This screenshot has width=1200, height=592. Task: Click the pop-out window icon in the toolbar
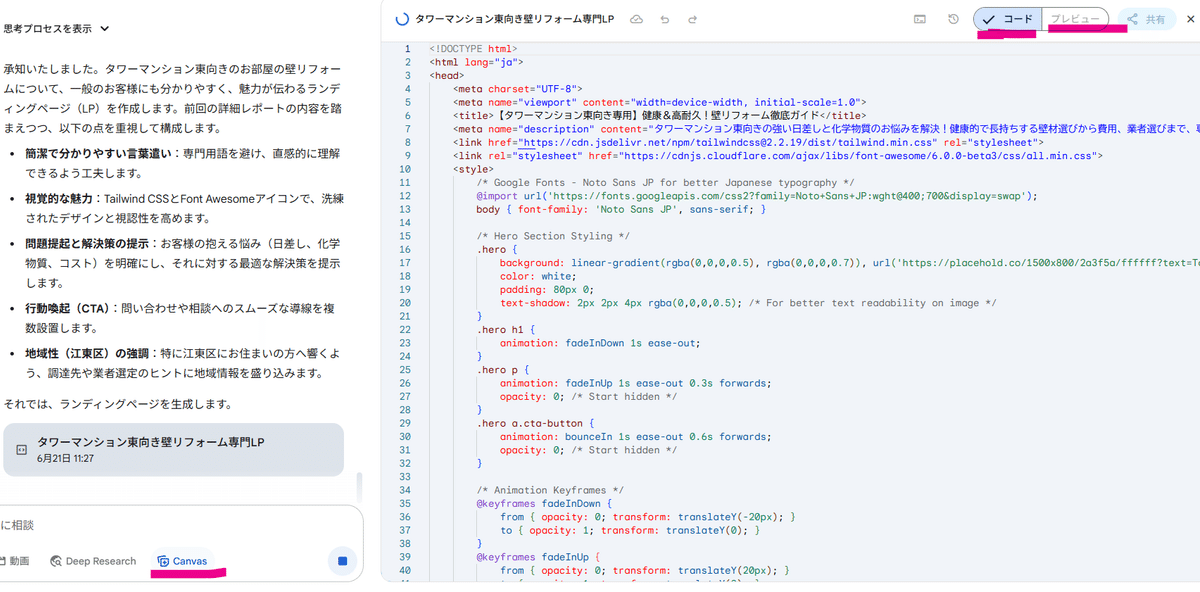[x=920, y=18]
